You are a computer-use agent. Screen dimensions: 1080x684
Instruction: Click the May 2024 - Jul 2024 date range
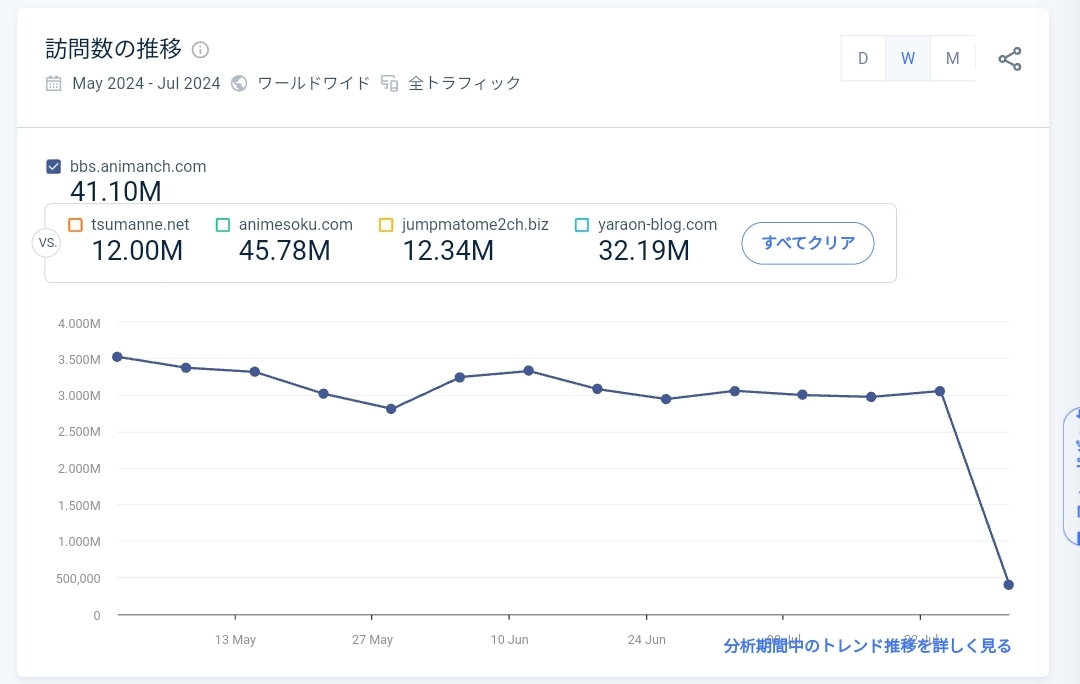tap(146, 84)
